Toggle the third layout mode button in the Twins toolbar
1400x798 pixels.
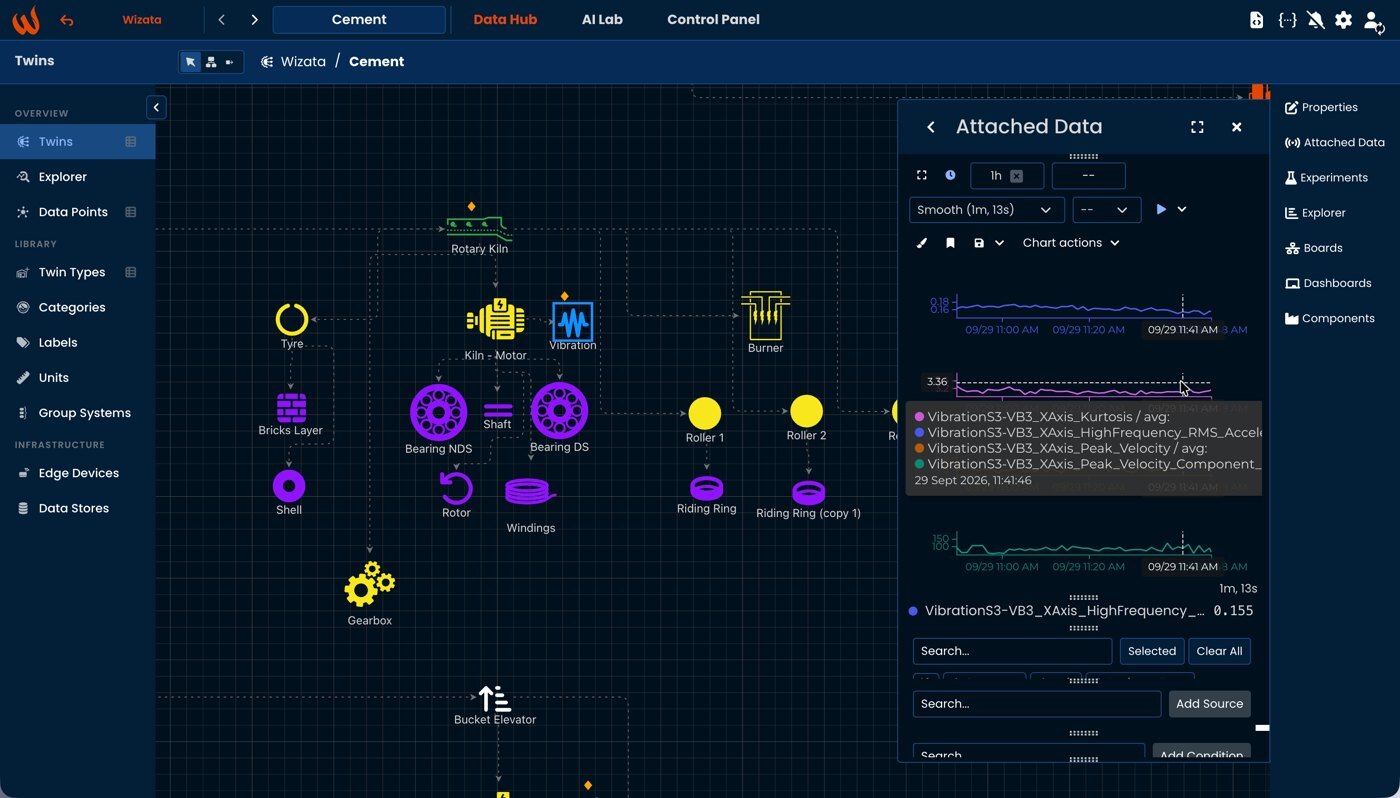(231, 62)
